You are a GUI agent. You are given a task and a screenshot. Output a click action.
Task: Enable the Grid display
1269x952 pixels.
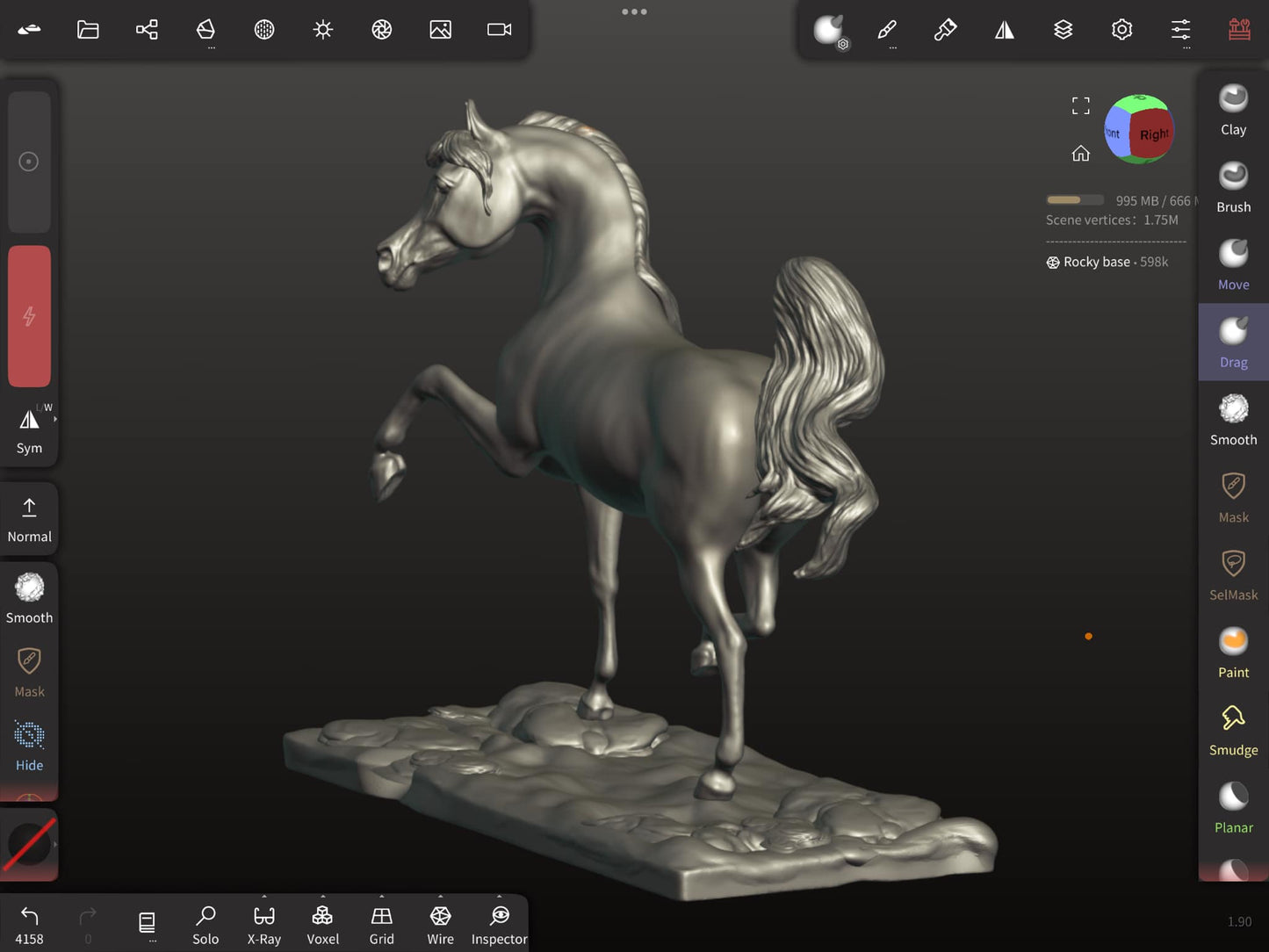point(381,925)
